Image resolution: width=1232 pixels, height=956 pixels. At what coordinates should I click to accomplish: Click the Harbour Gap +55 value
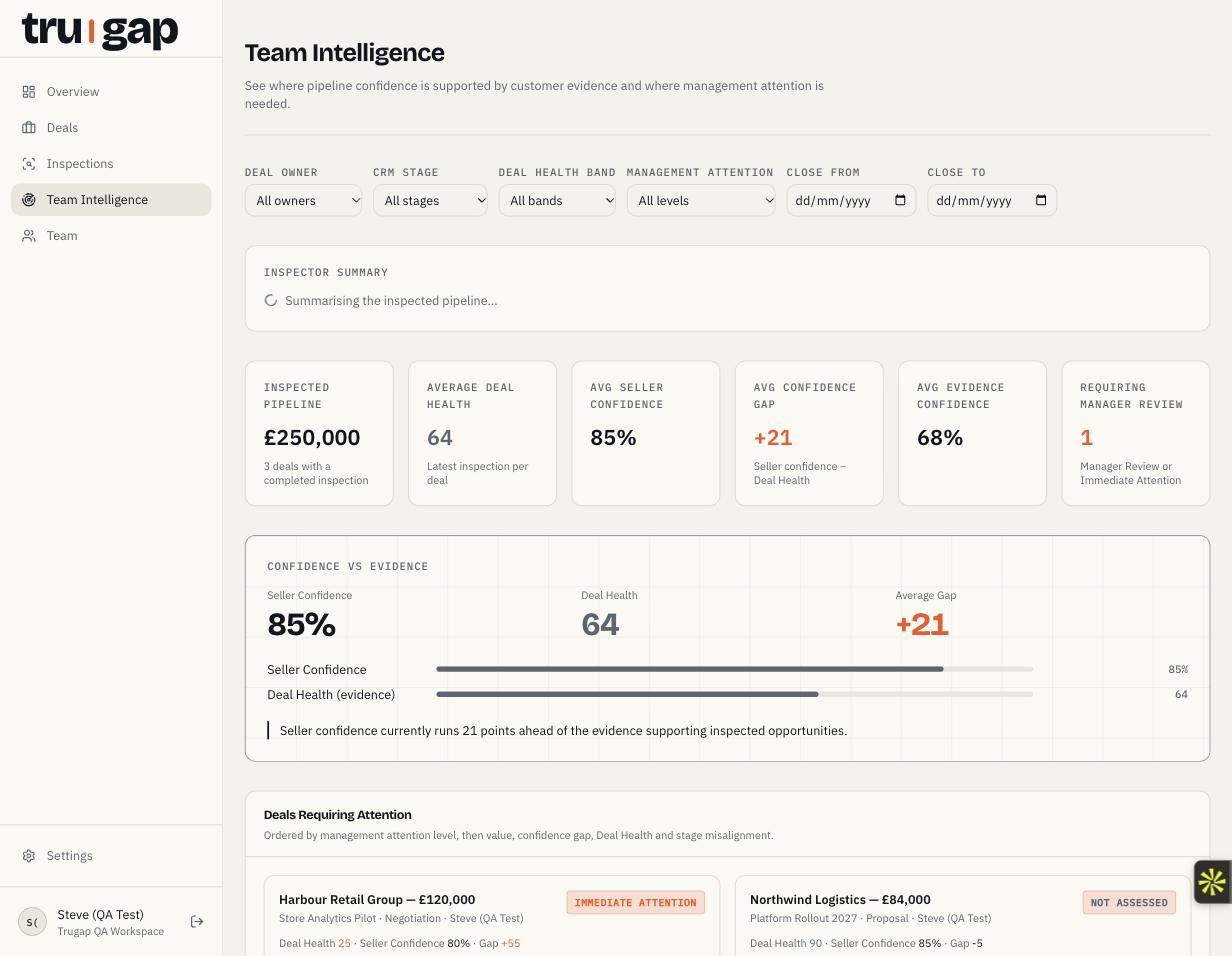tap(511, 943)
